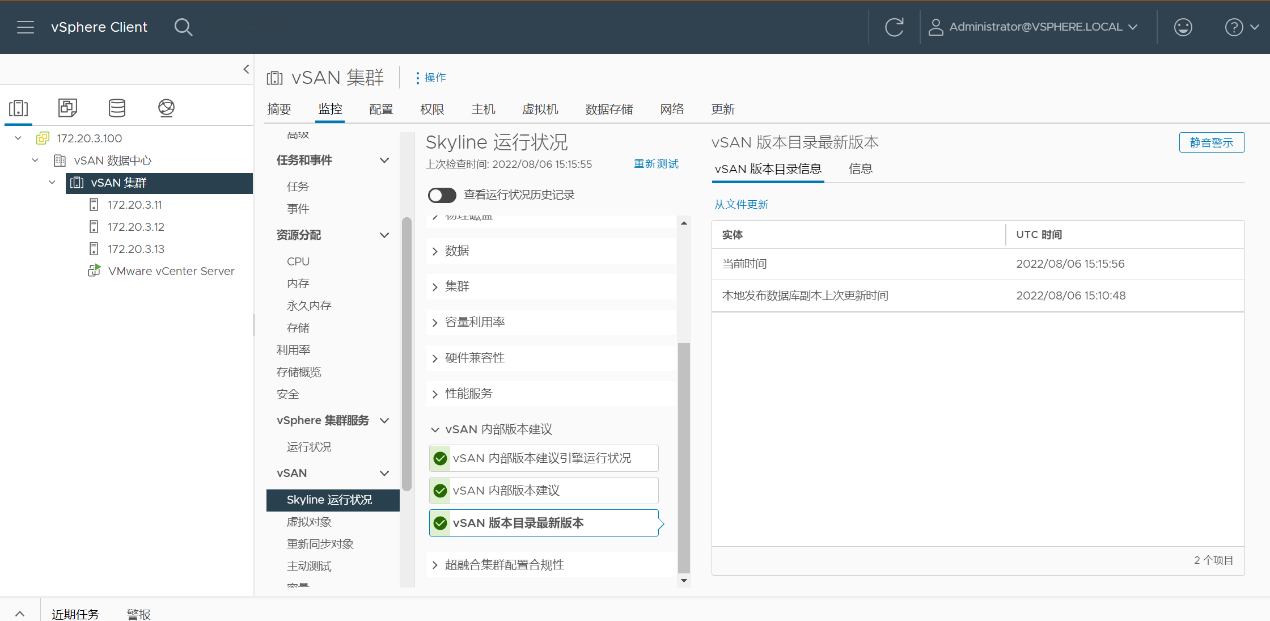
Task: Collapse the vSAN 数据中心 tree node
Action: point(35,160)
